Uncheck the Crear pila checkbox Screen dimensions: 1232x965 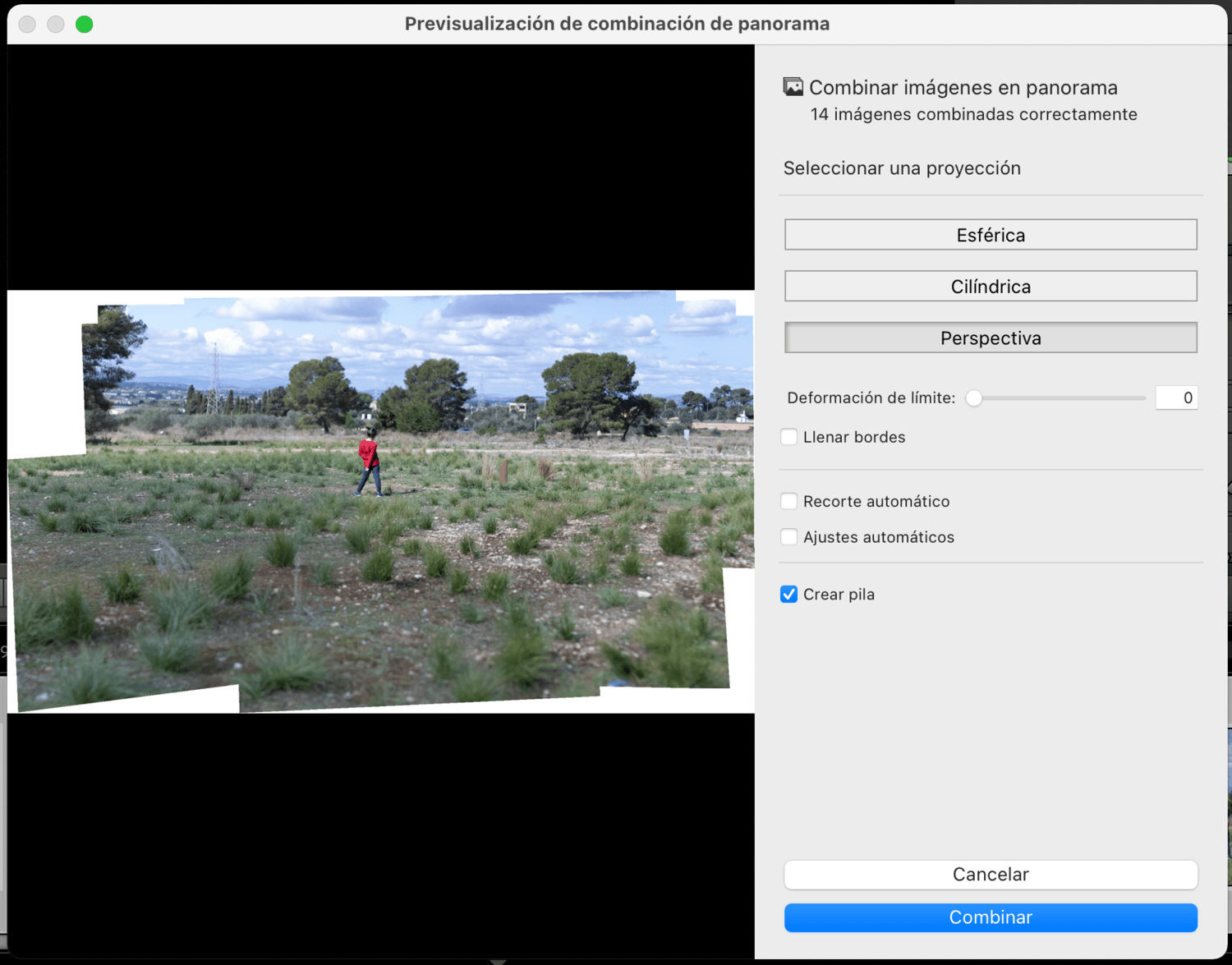coord(789,594)
